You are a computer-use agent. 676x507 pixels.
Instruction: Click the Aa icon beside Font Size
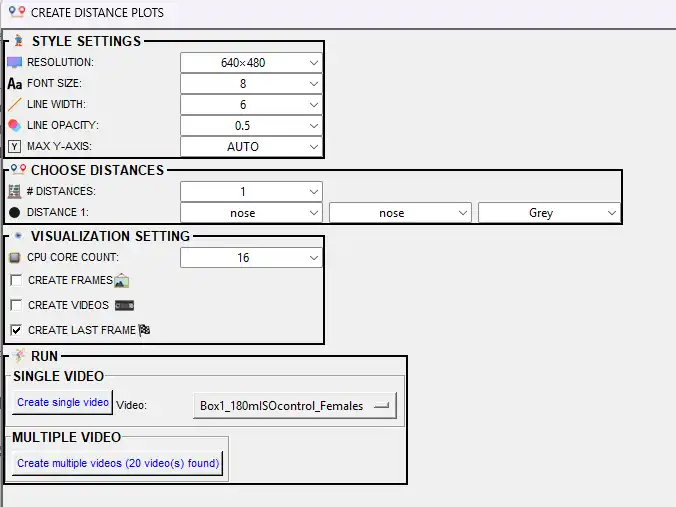(15, 83)
